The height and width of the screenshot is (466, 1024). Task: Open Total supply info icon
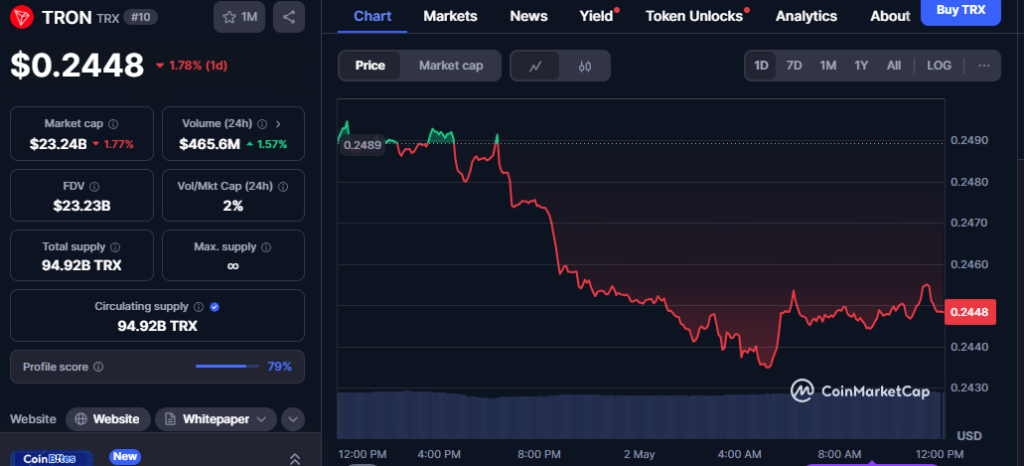click(x=116, y=247)
